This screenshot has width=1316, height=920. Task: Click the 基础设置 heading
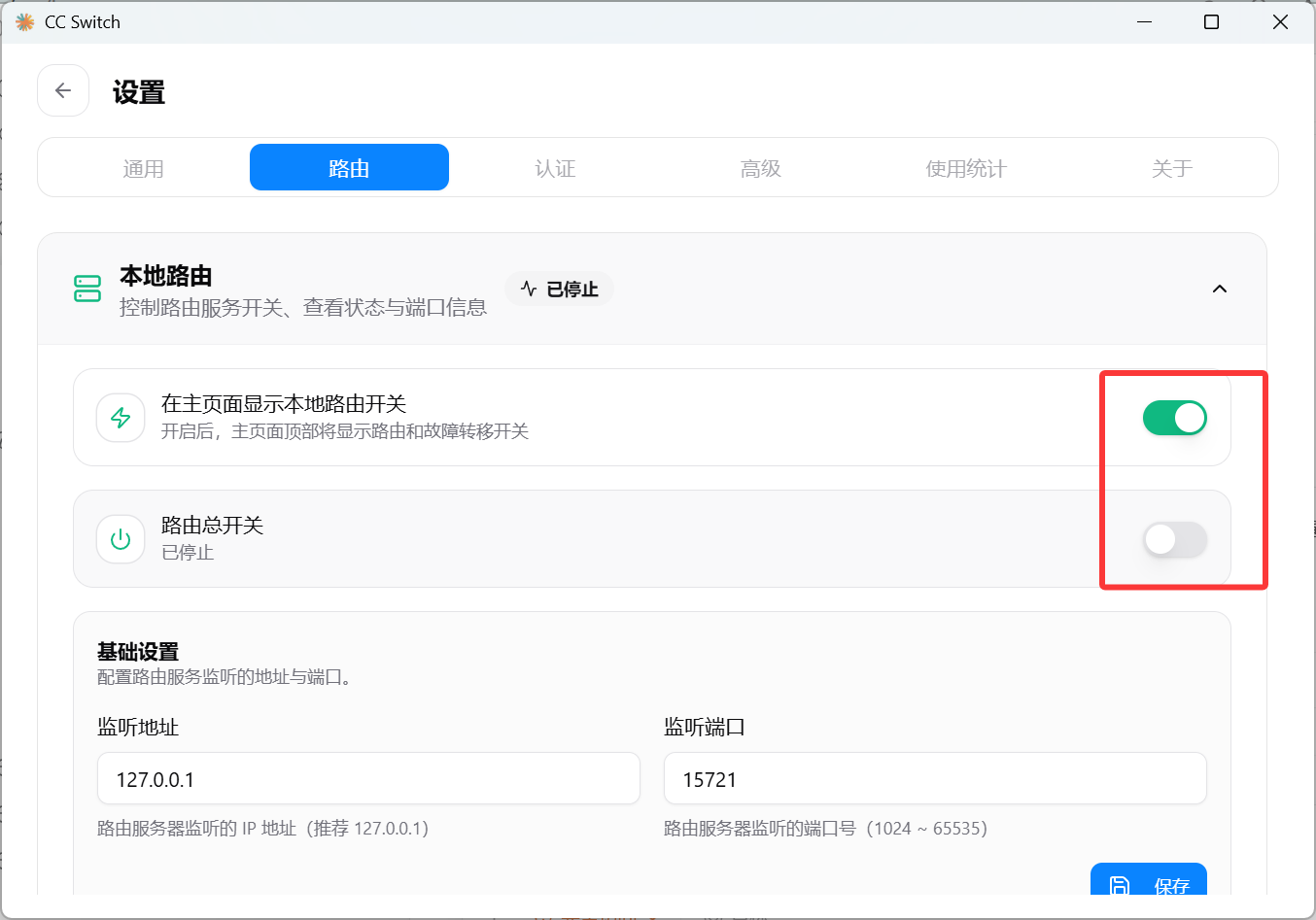click(x=138, y=652)
